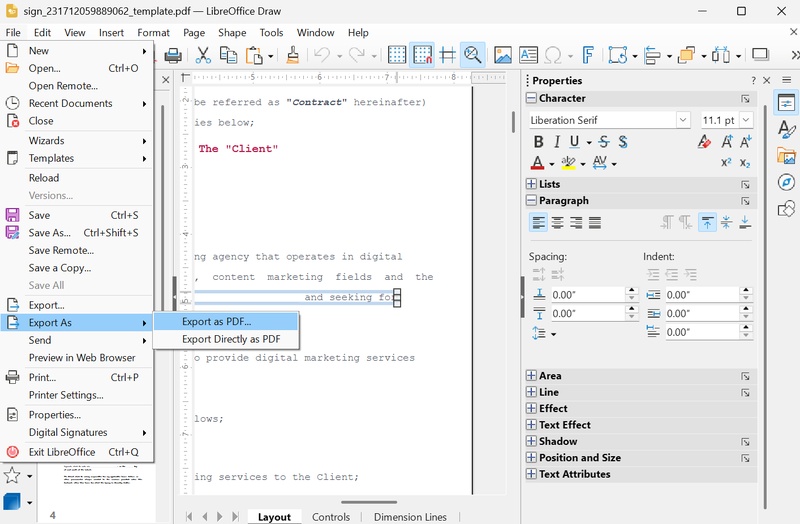800x524 pixels.
Task: Click Subscript icon
Action: [x=745, y=163]
